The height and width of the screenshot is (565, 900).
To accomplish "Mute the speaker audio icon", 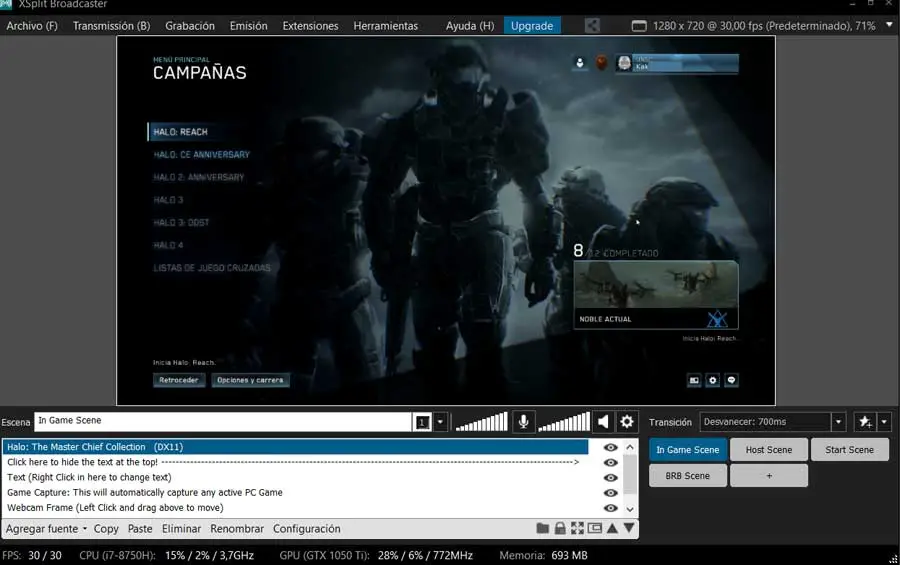I will pyautogui.click(x=603, y=422).
